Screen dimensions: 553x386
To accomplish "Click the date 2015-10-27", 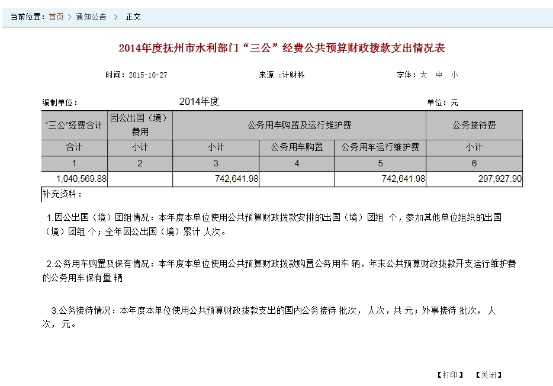I will click(x=148, y=75).
